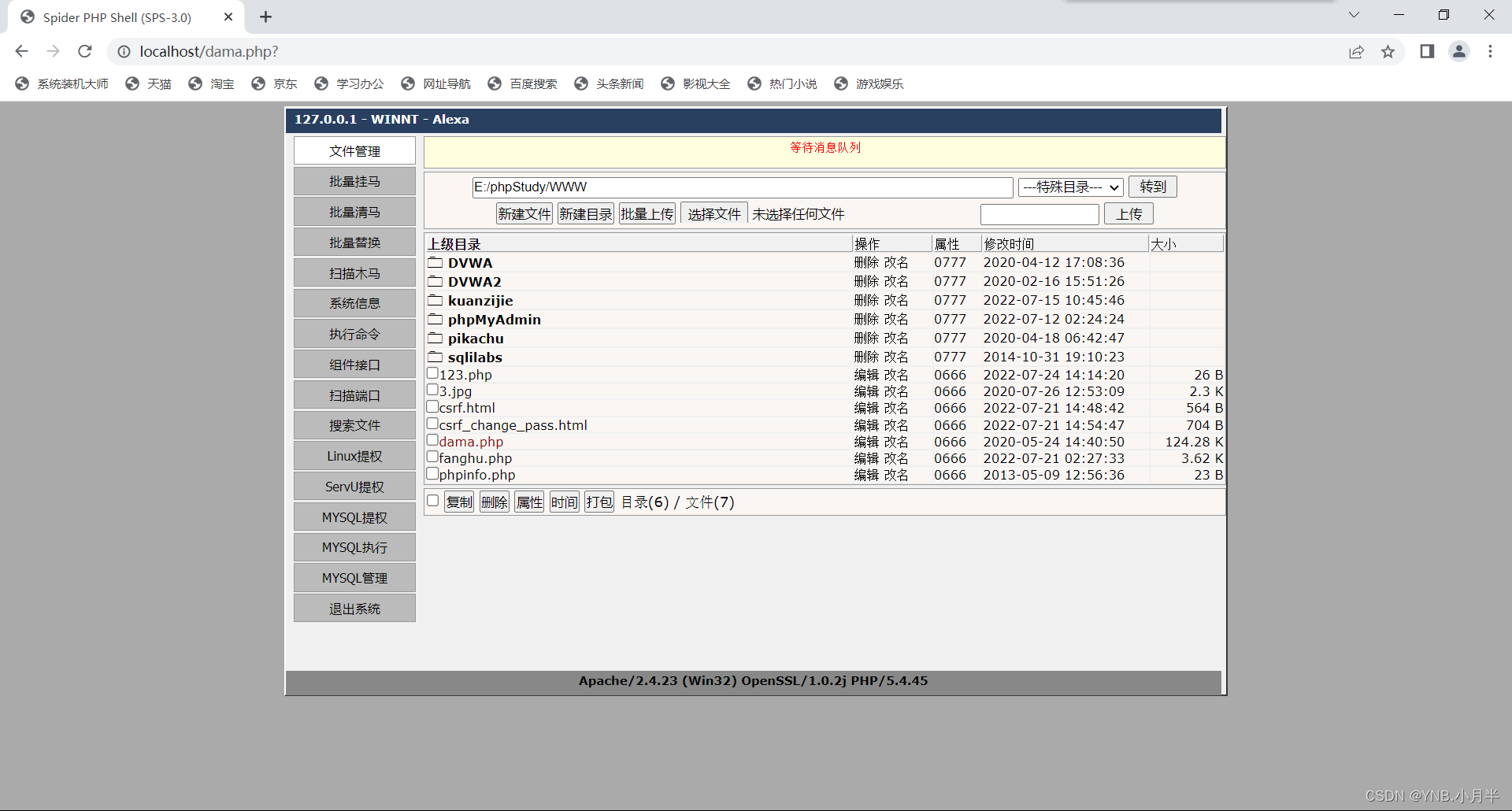This screenshot has height=811, width=1512.
Task: Open the pikachu folder icon
Action: coord(435,338)
